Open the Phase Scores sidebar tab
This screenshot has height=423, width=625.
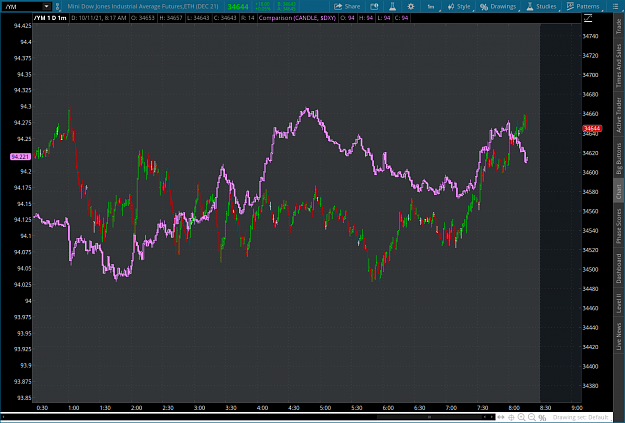click(x=619, y=226)
